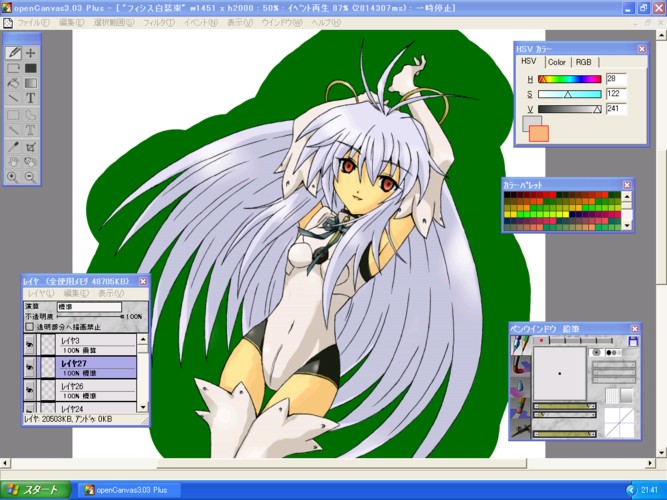Choose pen and pencil brush in Pen Window
667x500 pixels.
click(x=521, y=345)
